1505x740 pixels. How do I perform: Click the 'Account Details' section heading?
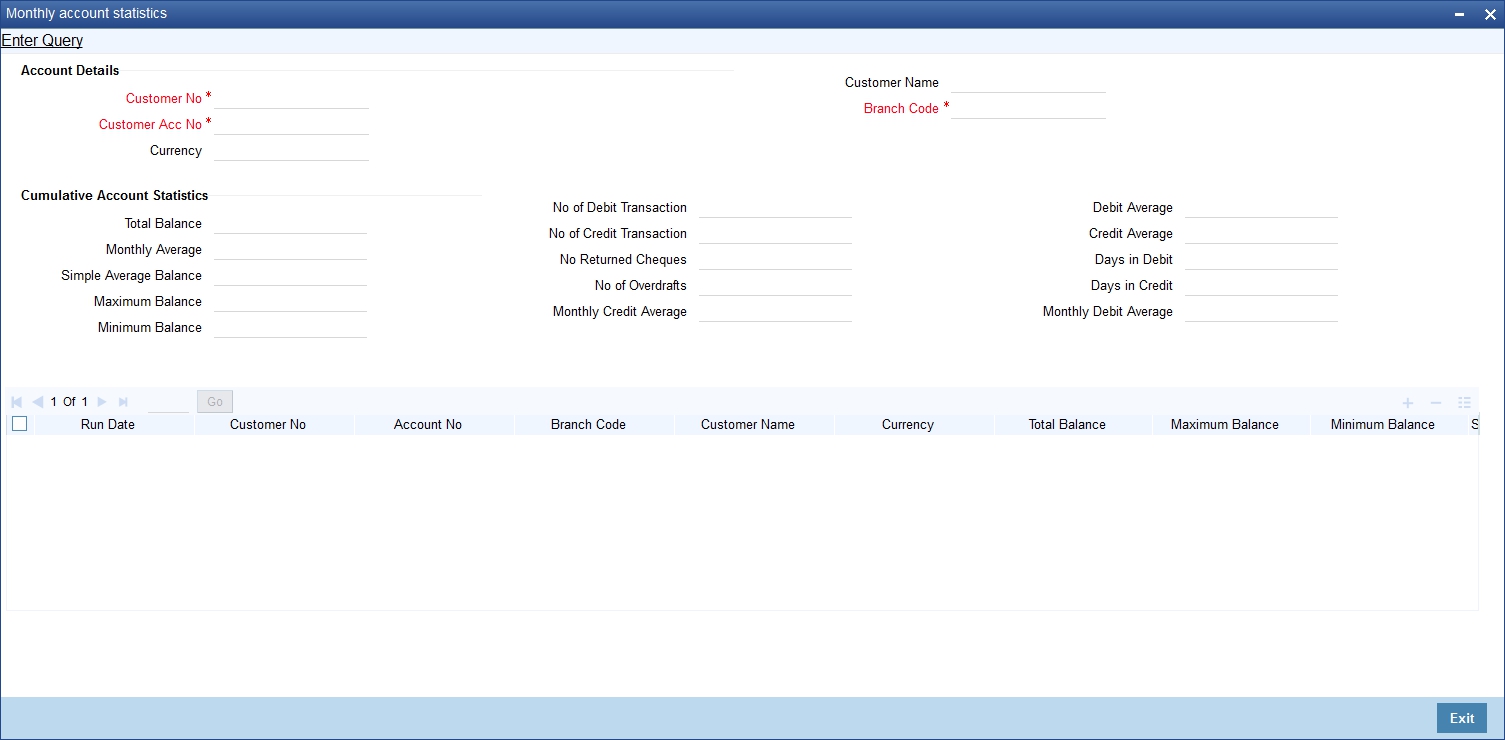coord(70,70)
